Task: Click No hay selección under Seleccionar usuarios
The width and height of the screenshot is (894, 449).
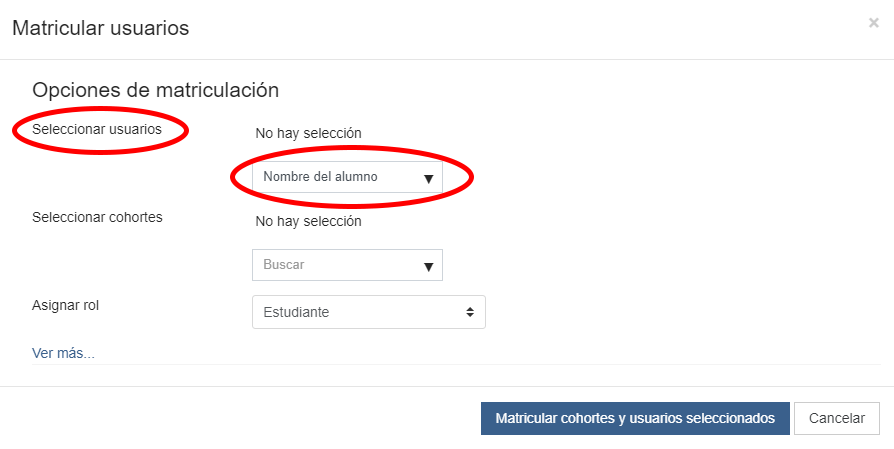Action: click(308, 133)
